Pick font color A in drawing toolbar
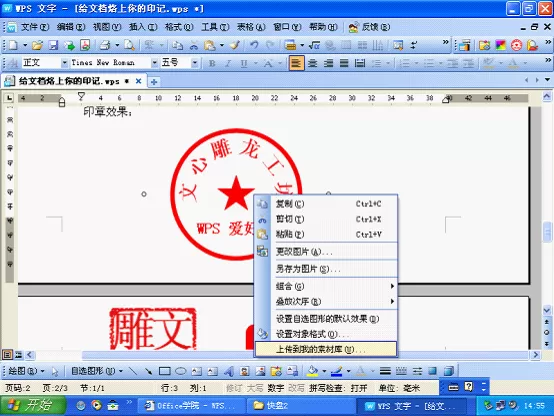This screenshot has width=554, height=416. [x=361, y=371]
